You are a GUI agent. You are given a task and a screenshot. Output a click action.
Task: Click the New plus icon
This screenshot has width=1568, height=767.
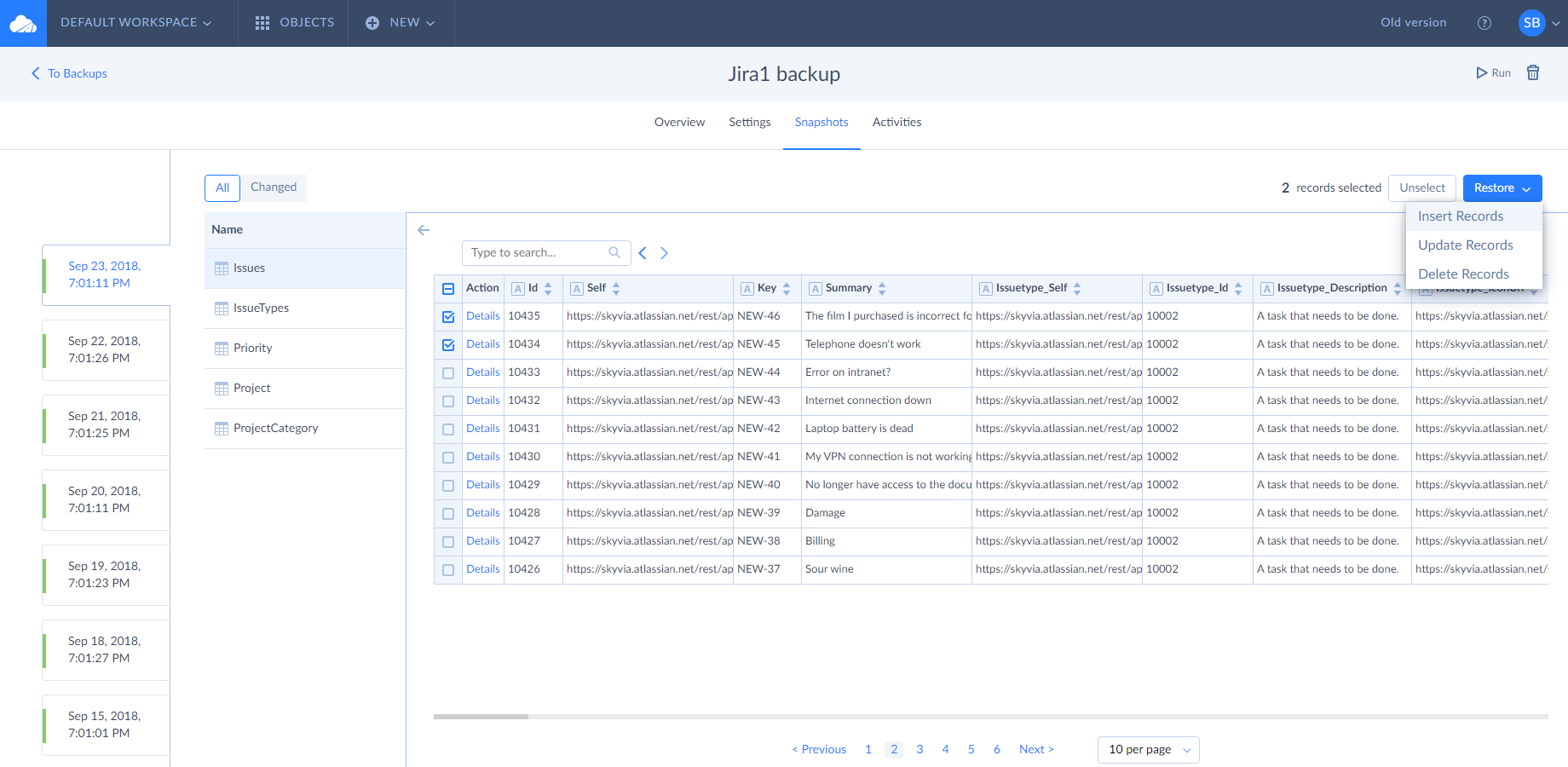tap(372, 23)
